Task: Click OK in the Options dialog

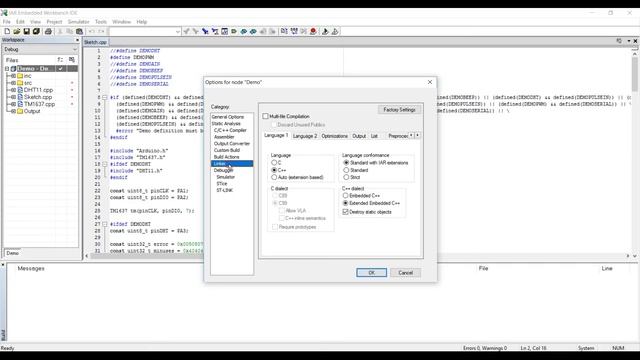Action: (x=371, y=273)
